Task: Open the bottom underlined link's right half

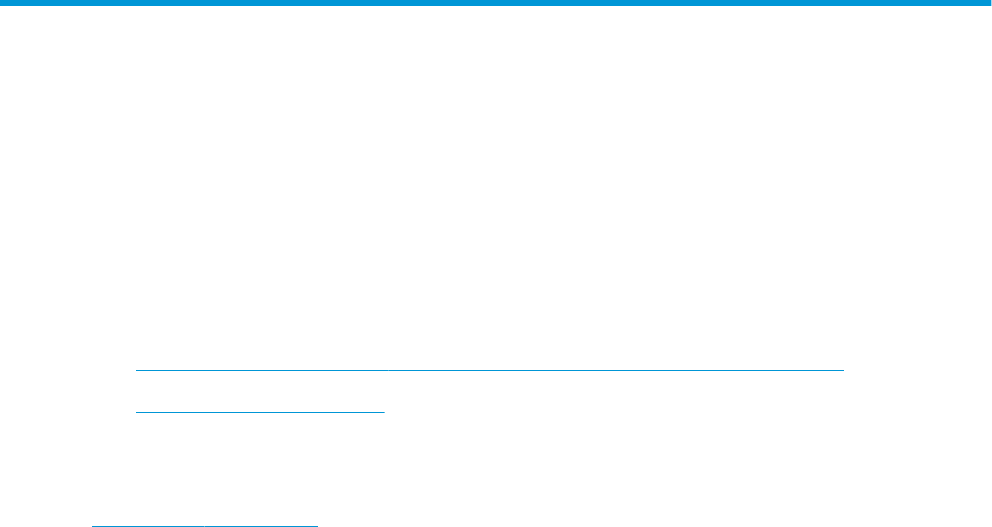Action: 261,526
